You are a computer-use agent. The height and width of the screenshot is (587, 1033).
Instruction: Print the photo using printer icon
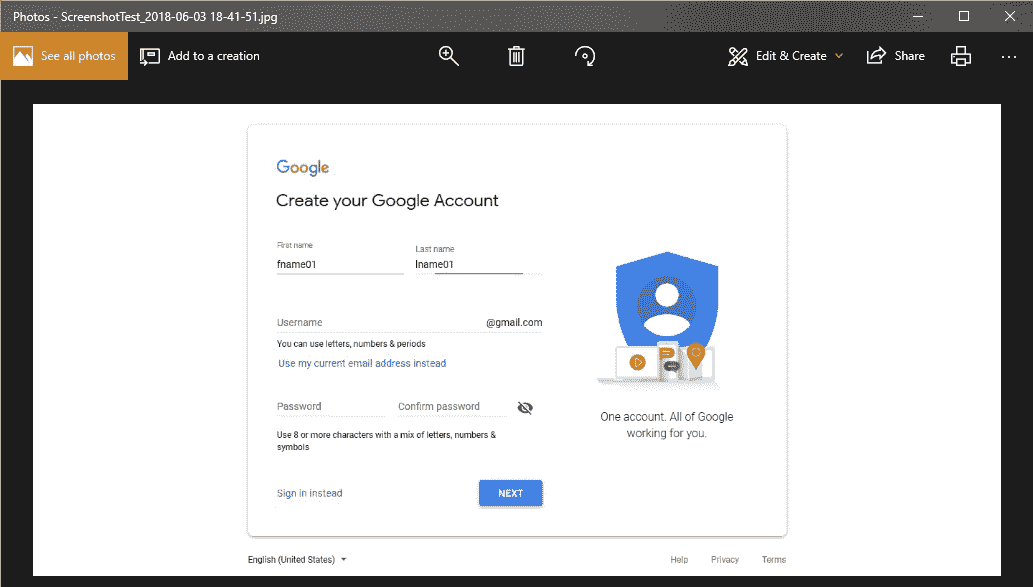click(x=961, y=56)
